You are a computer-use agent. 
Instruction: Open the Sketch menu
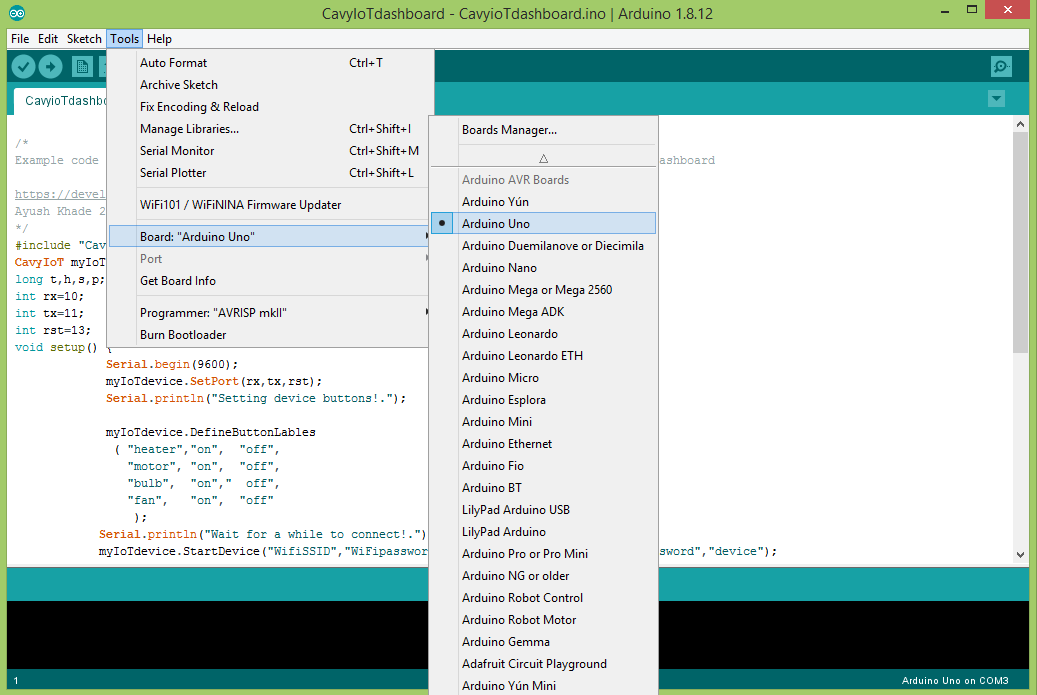(84, 39)
